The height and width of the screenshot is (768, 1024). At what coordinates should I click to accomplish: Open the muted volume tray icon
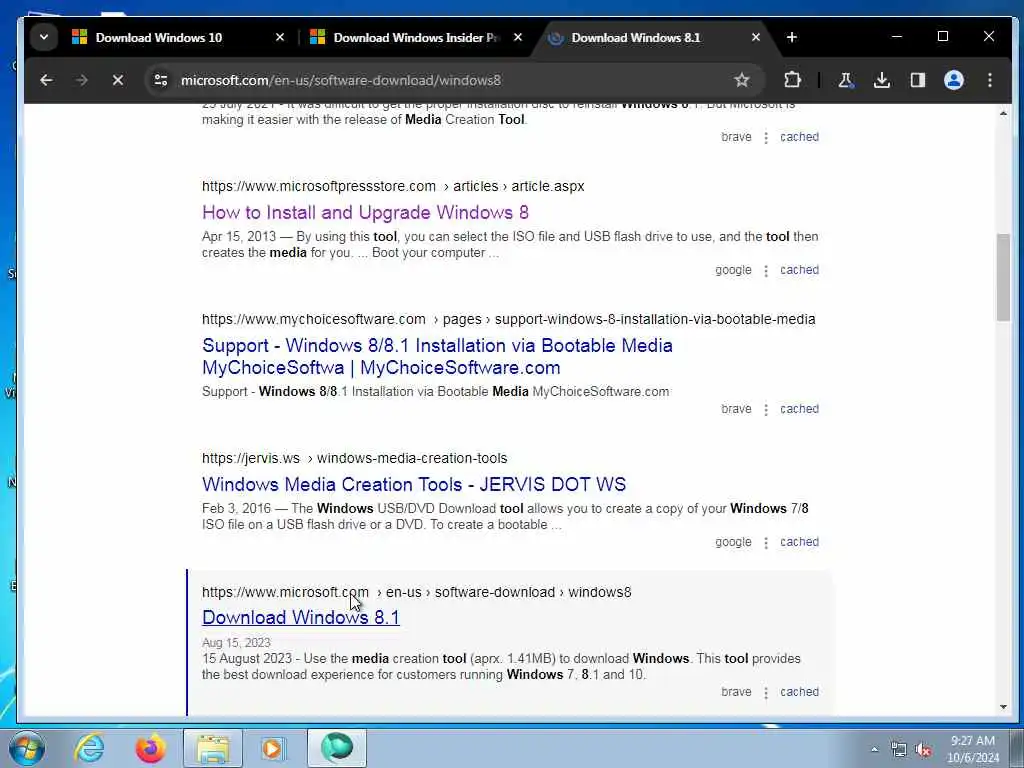pyautogui.click(x=923, y=750)
